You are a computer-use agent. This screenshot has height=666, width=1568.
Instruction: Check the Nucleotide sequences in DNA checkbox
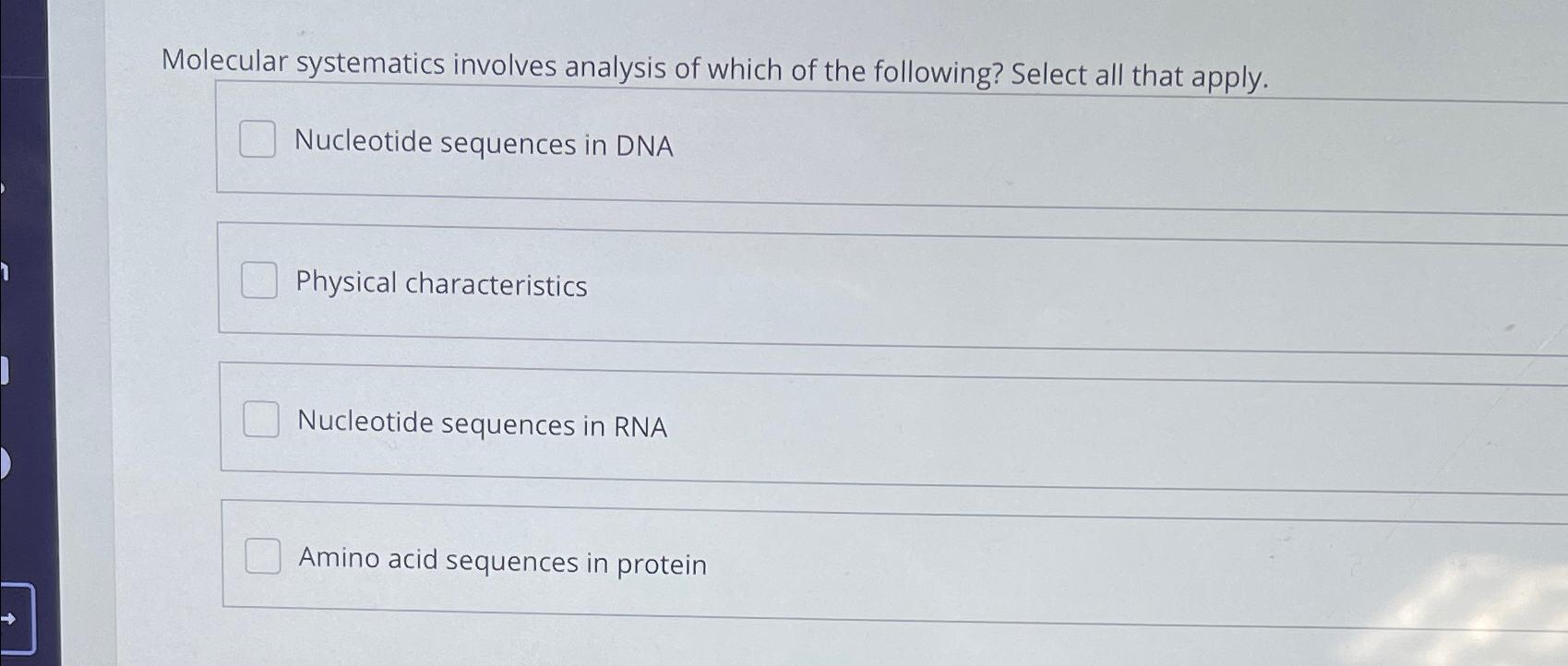tap(258, 140)
